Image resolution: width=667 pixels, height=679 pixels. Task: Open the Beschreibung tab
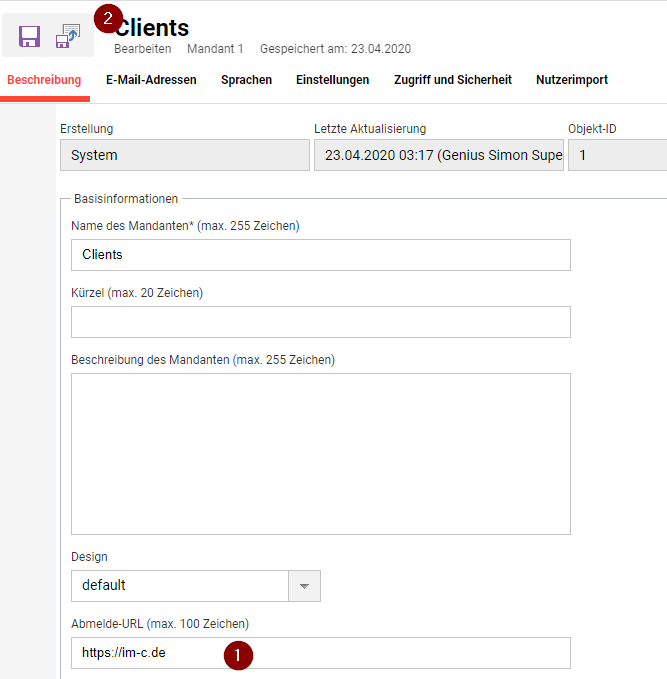click(44, 80)
